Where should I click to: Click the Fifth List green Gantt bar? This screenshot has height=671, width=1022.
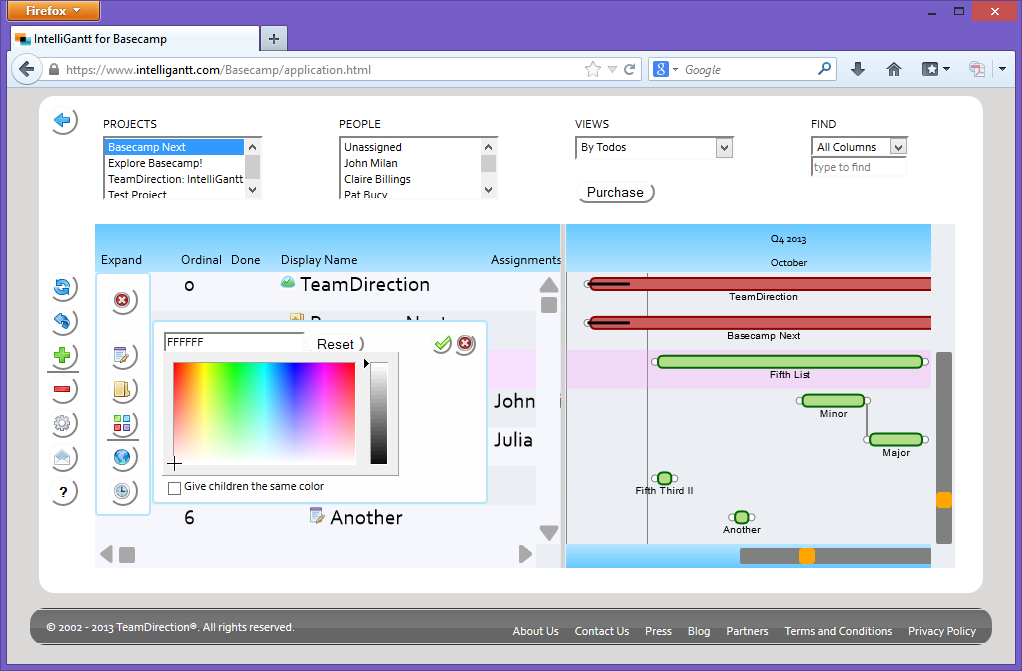pyautogui.click(x=790, y=362)
